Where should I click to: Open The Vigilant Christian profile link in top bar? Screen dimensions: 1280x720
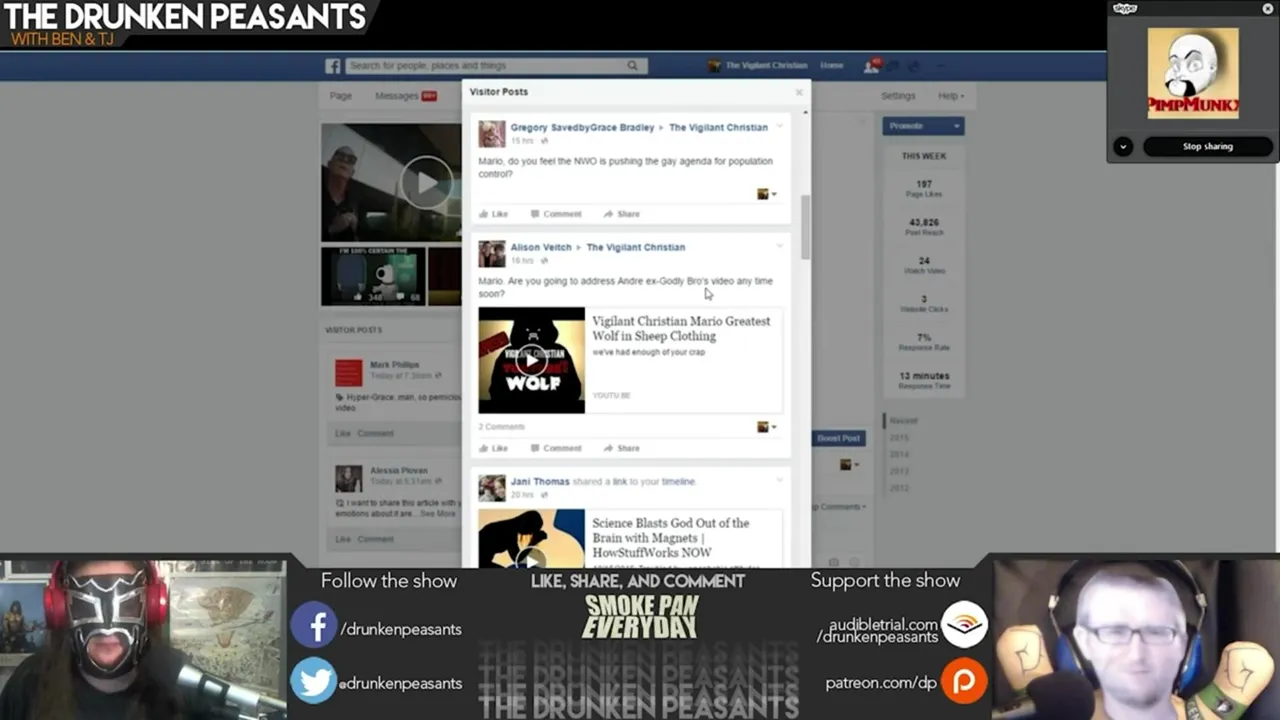pos(758,66)
